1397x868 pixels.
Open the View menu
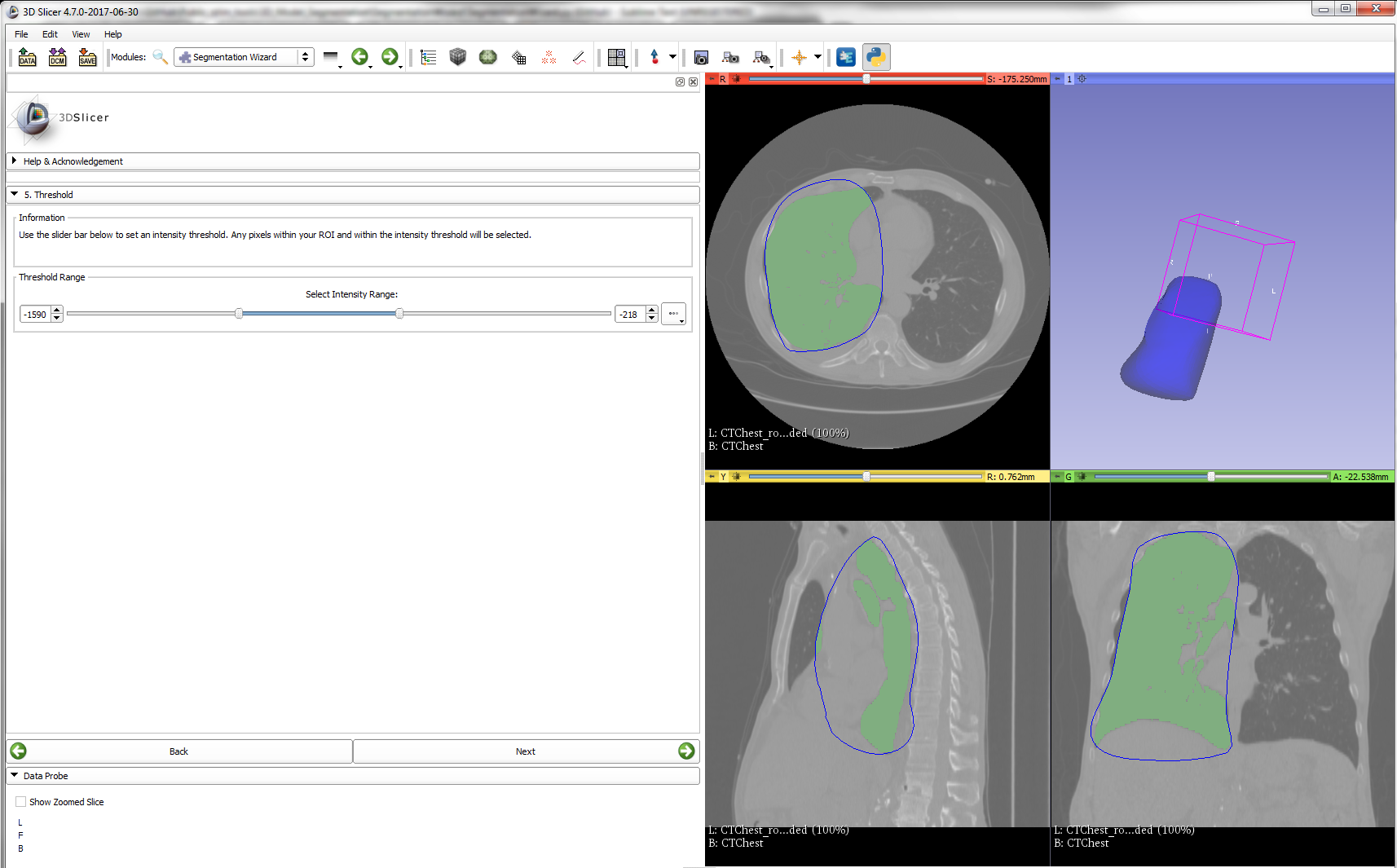pyautogui.click(x=81, y=34)
